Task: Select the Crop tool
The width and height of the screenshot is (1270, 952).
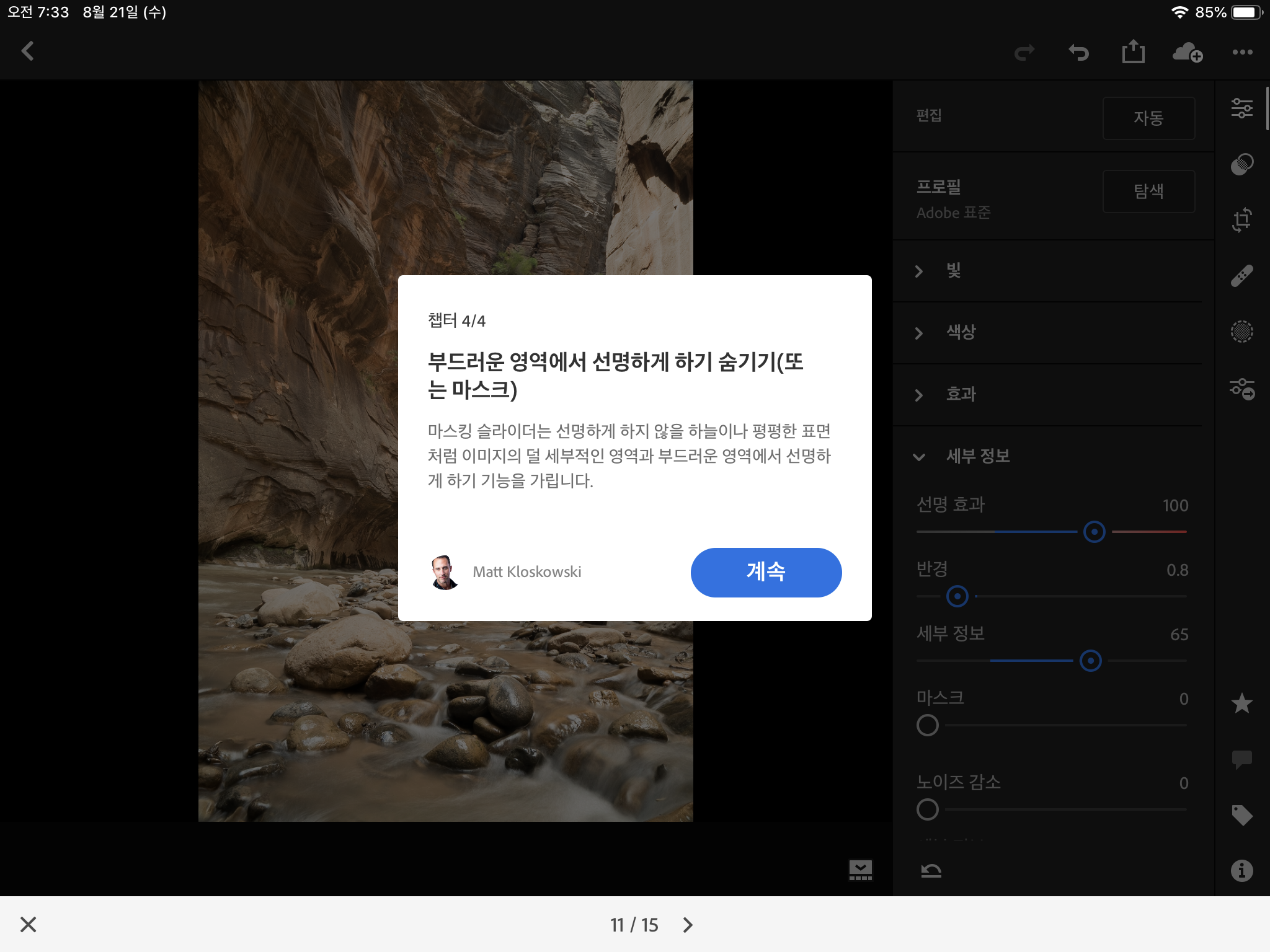Action: 1243,219
